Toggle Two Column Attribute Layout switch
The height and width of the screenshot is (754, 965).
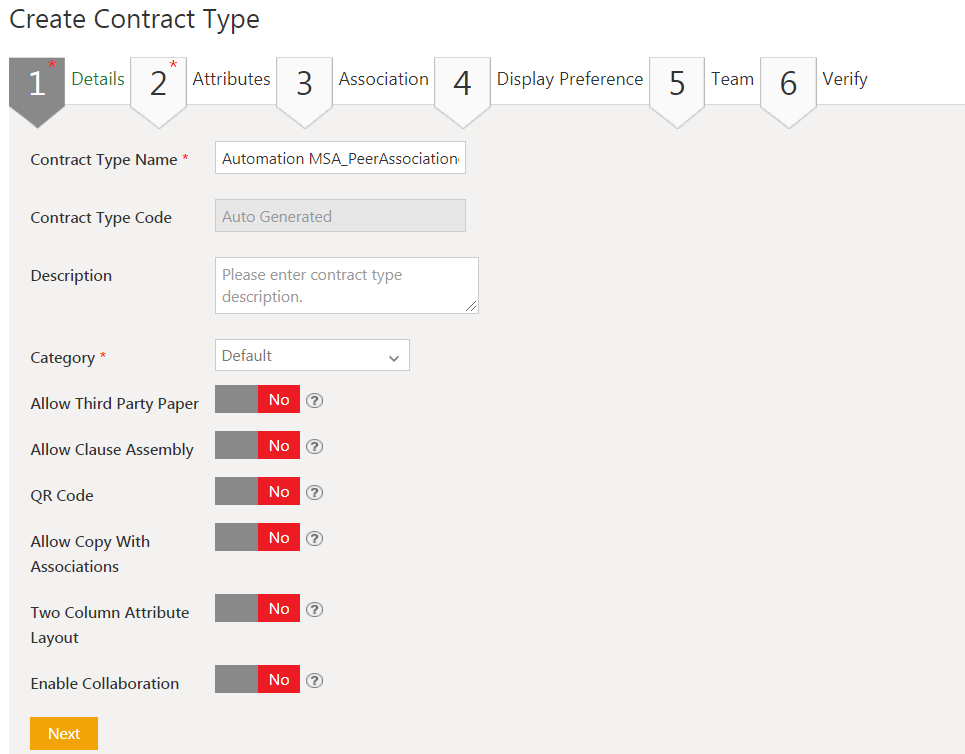257,610
